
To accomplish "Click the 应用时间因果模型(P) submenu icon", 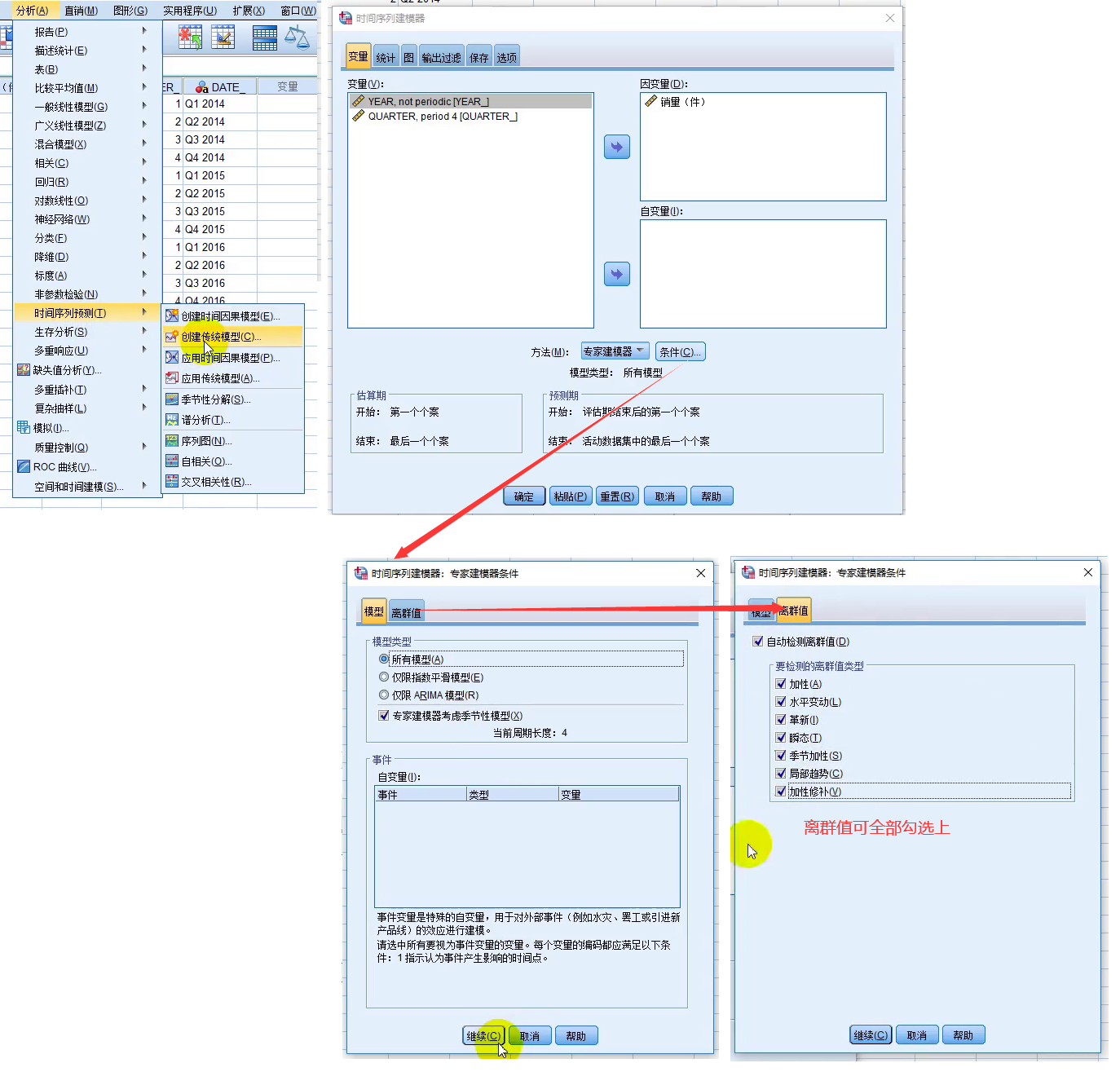I will pyautogui.click(x=172, y=357).
